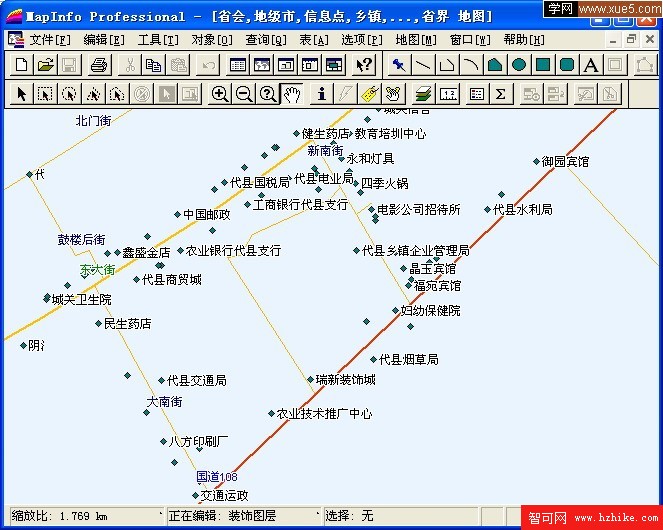The image size is (663, 530).
Task: Open the 选项[P] menu
Action: 362,40
